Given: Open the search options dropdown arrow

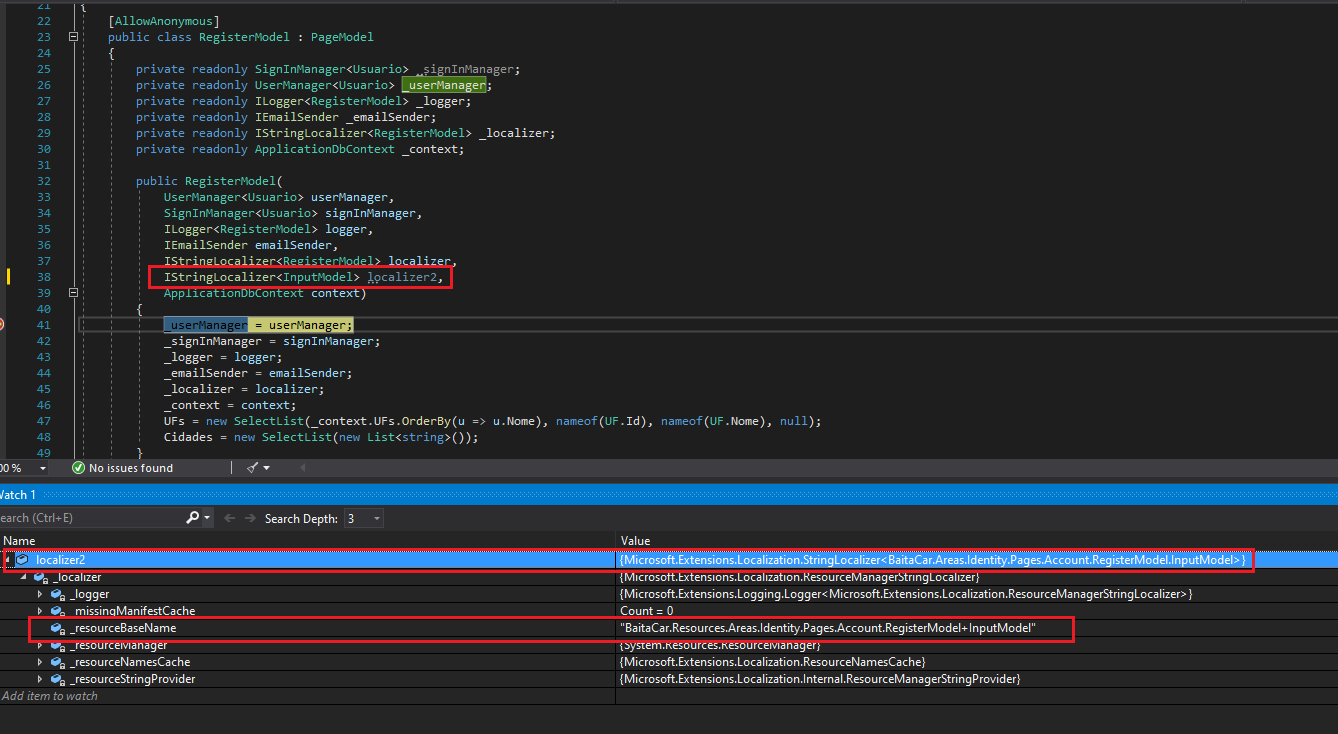Looking at the screenshot, I should (207, 517).
